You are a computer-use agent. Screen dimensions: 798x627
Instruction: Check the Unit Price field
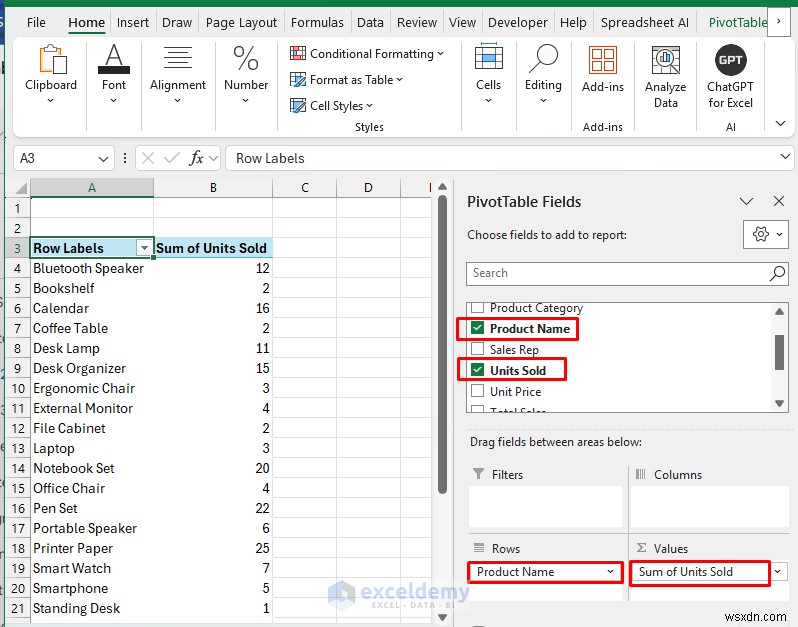click(x=477, y=391)
